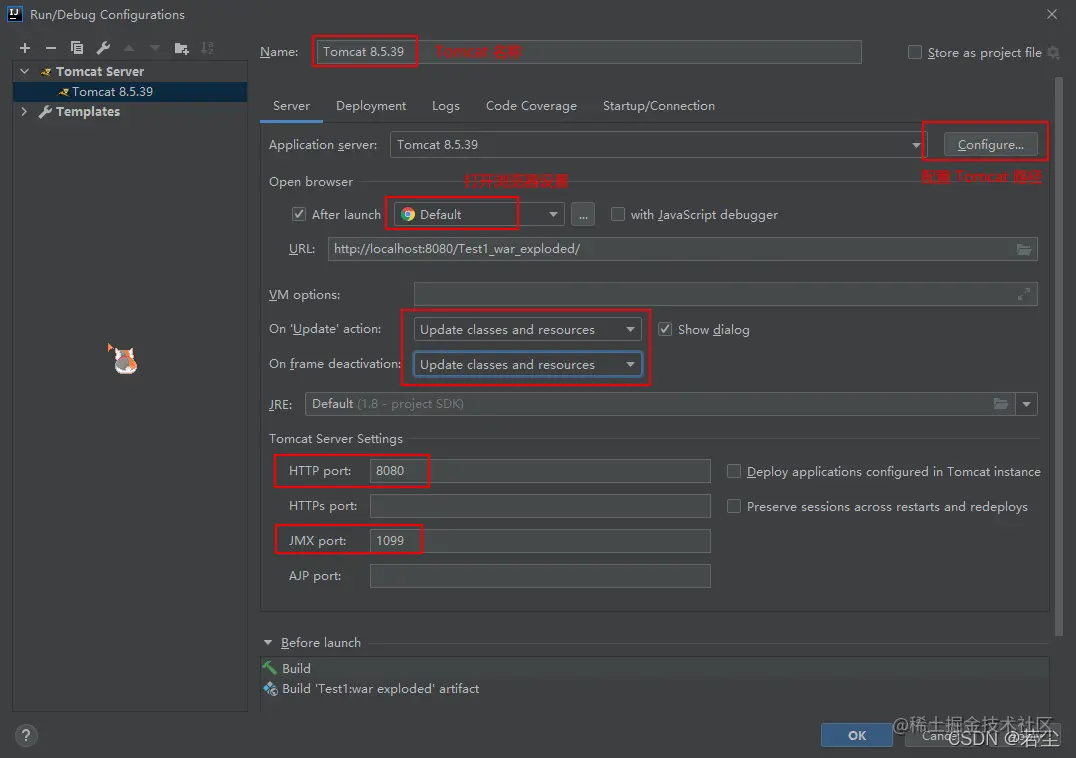Copy the Tomcat 8.5.39 configuration

78,47
